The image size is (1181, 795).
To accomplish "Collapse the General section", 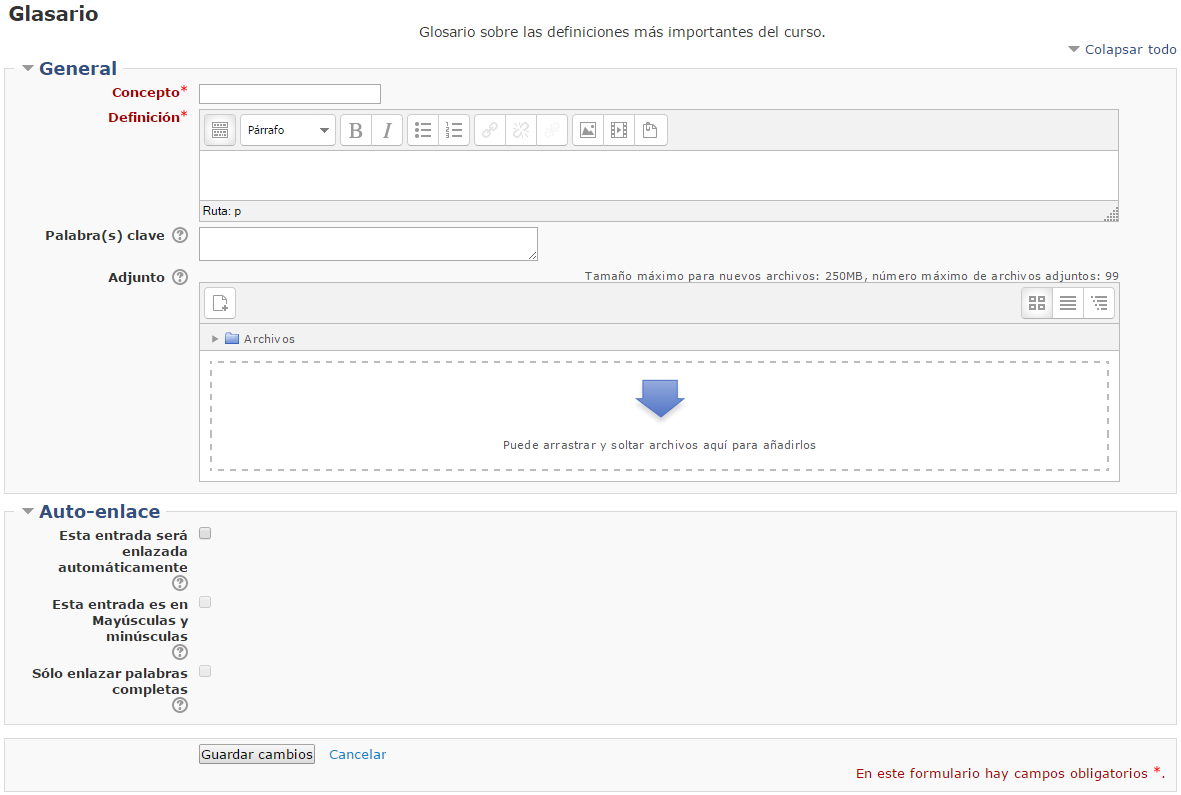I will 28,69.
